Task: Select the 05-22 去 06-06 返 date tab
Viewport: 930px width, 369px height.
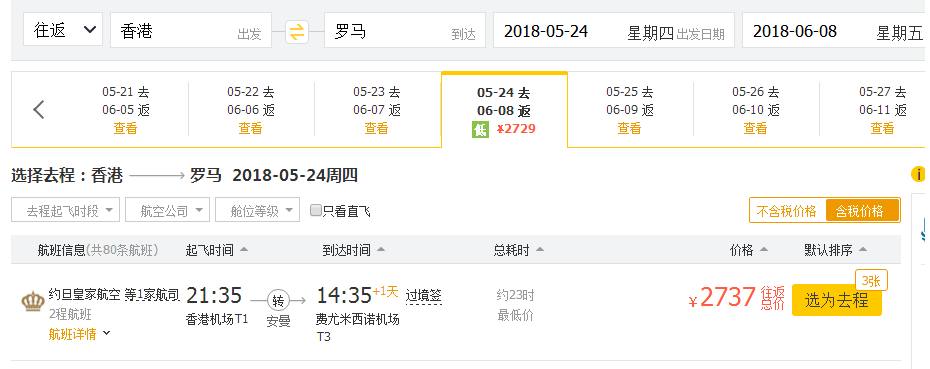Action: coord(251,110)
